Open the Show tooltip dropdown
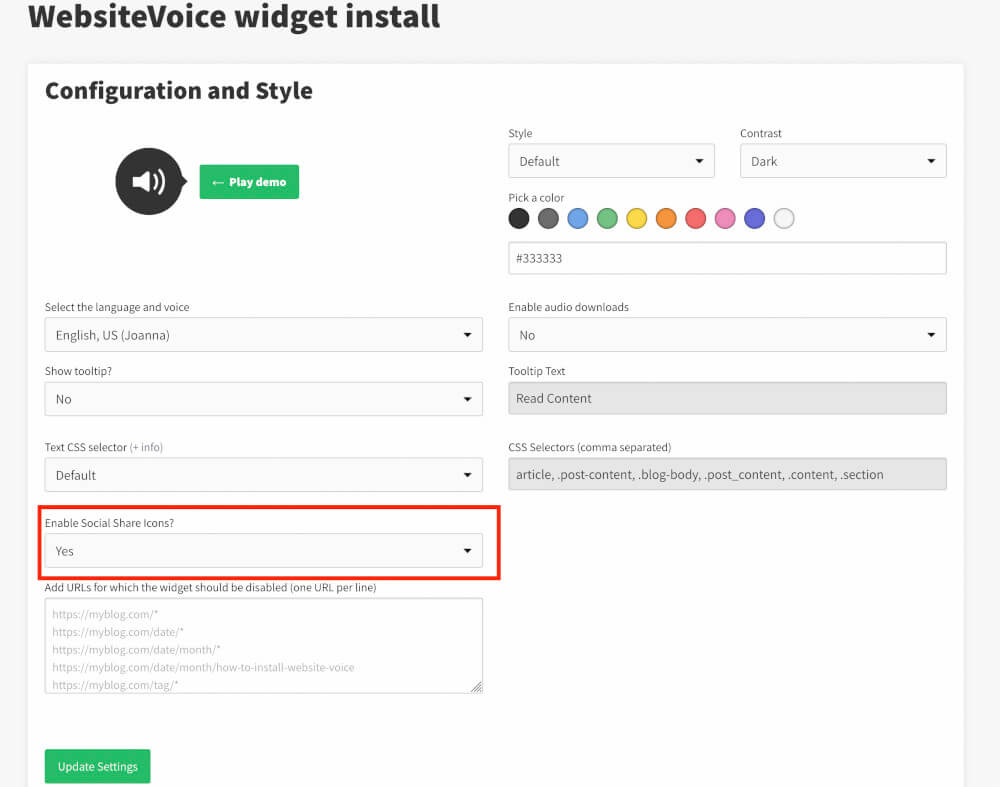 263,399
